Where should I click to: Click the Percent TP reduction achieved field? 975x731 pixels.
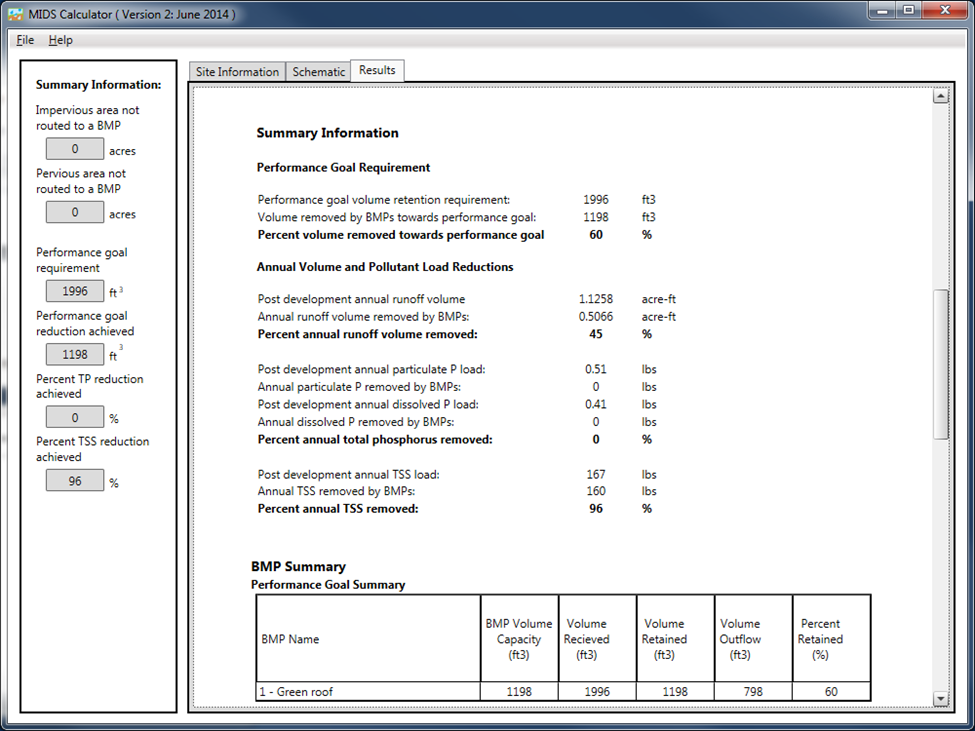click(75, 418)
